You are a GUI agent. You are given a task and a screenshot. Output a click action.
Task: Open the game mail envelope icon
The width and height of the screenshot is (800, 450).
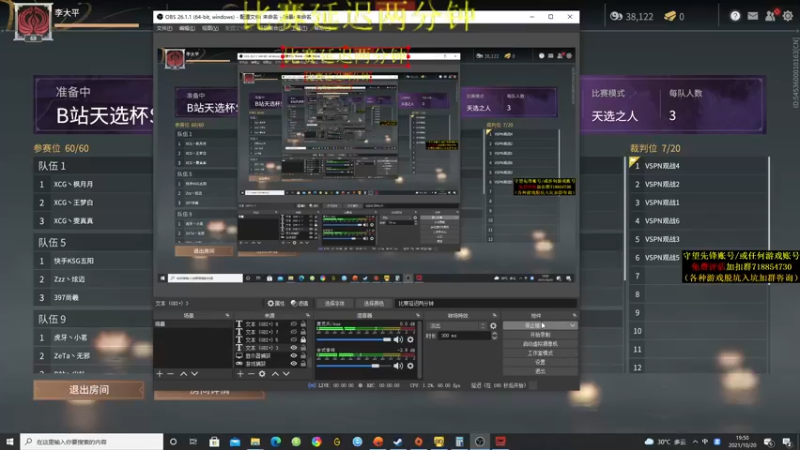coord(753,16)
